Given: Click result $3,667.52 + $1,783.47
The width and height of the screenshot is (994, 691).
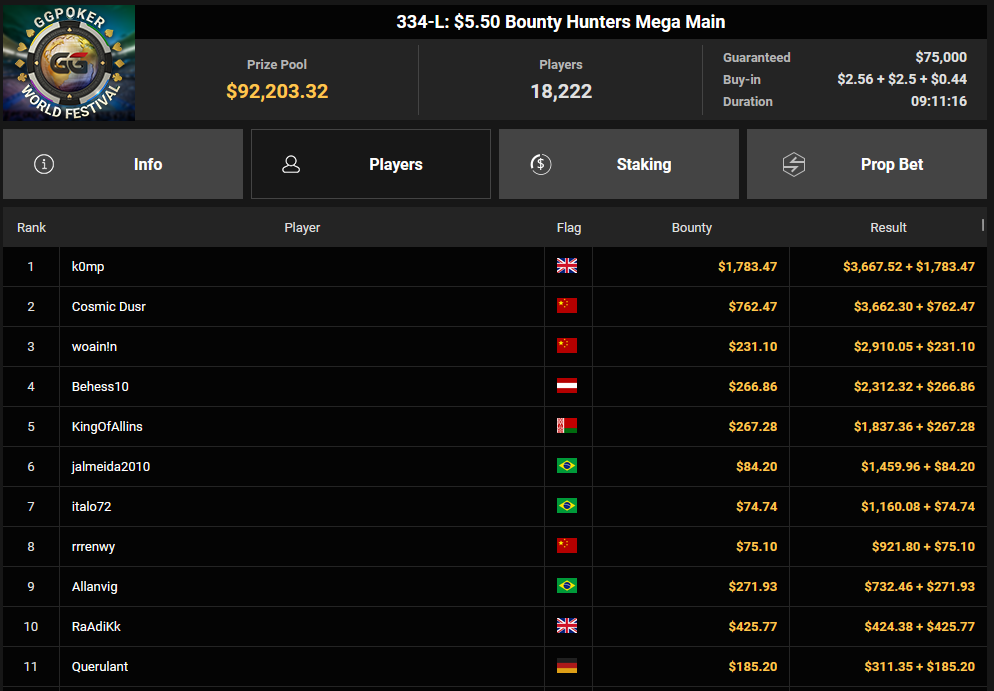Looking at the screenshot, I should 908,266.
